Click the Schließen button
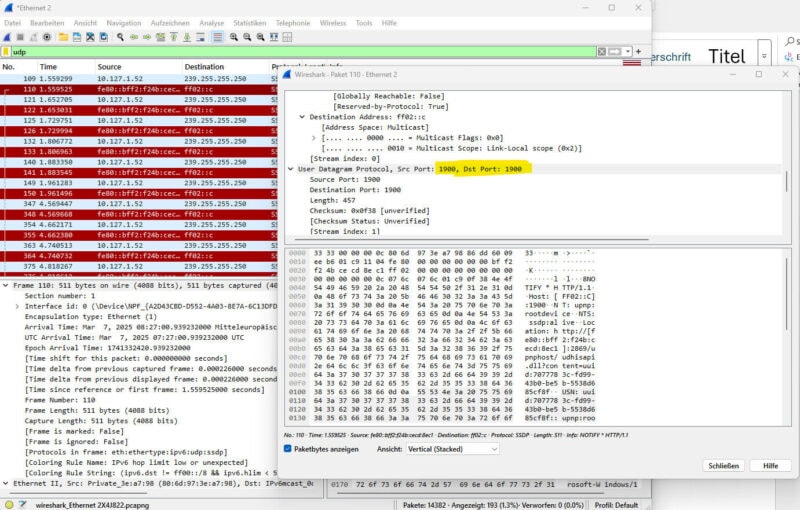This screenshot has height=510, width=800. click(723, 466)
